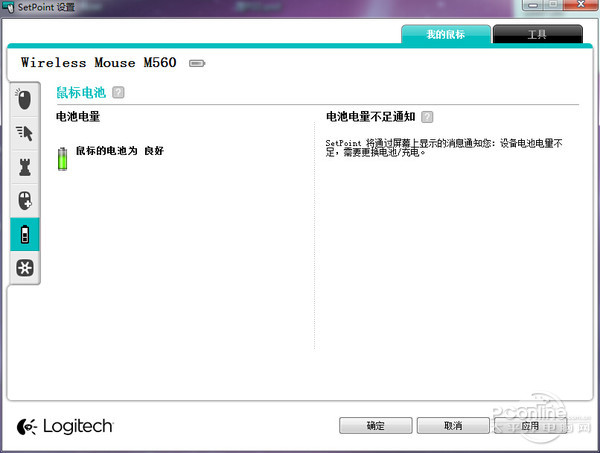This screenshot has width=600, height=453.
Task: Click the Wireless Mouse M560 device title
Action: pos(99,63)
